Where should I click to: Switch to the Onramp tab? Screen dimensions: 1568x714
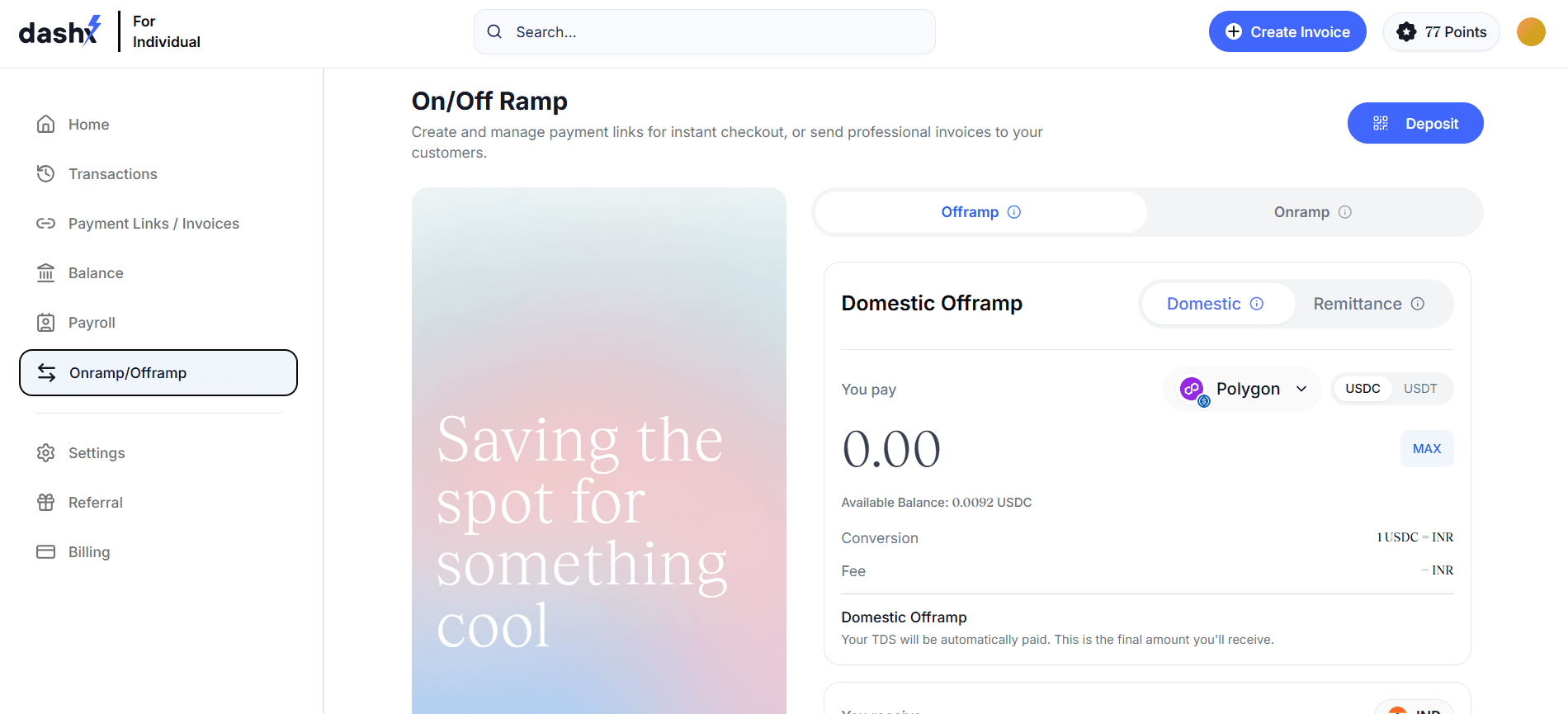1312,212
